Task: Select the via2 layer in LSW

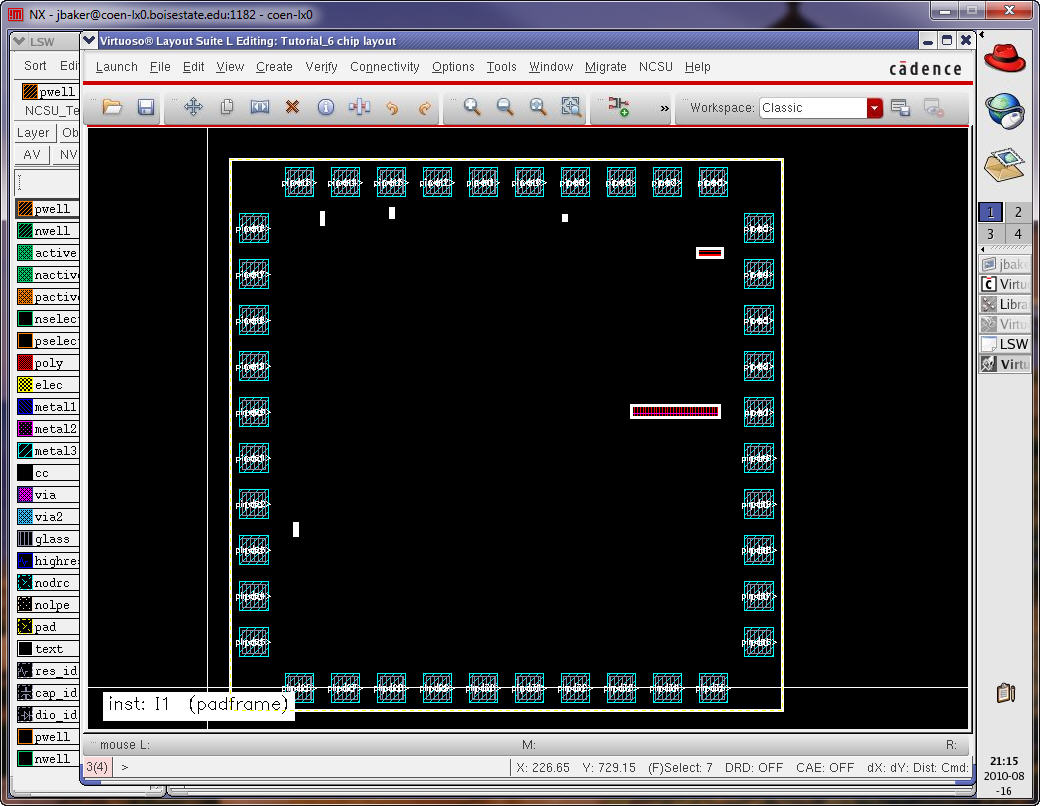Action: coord(48,517)
